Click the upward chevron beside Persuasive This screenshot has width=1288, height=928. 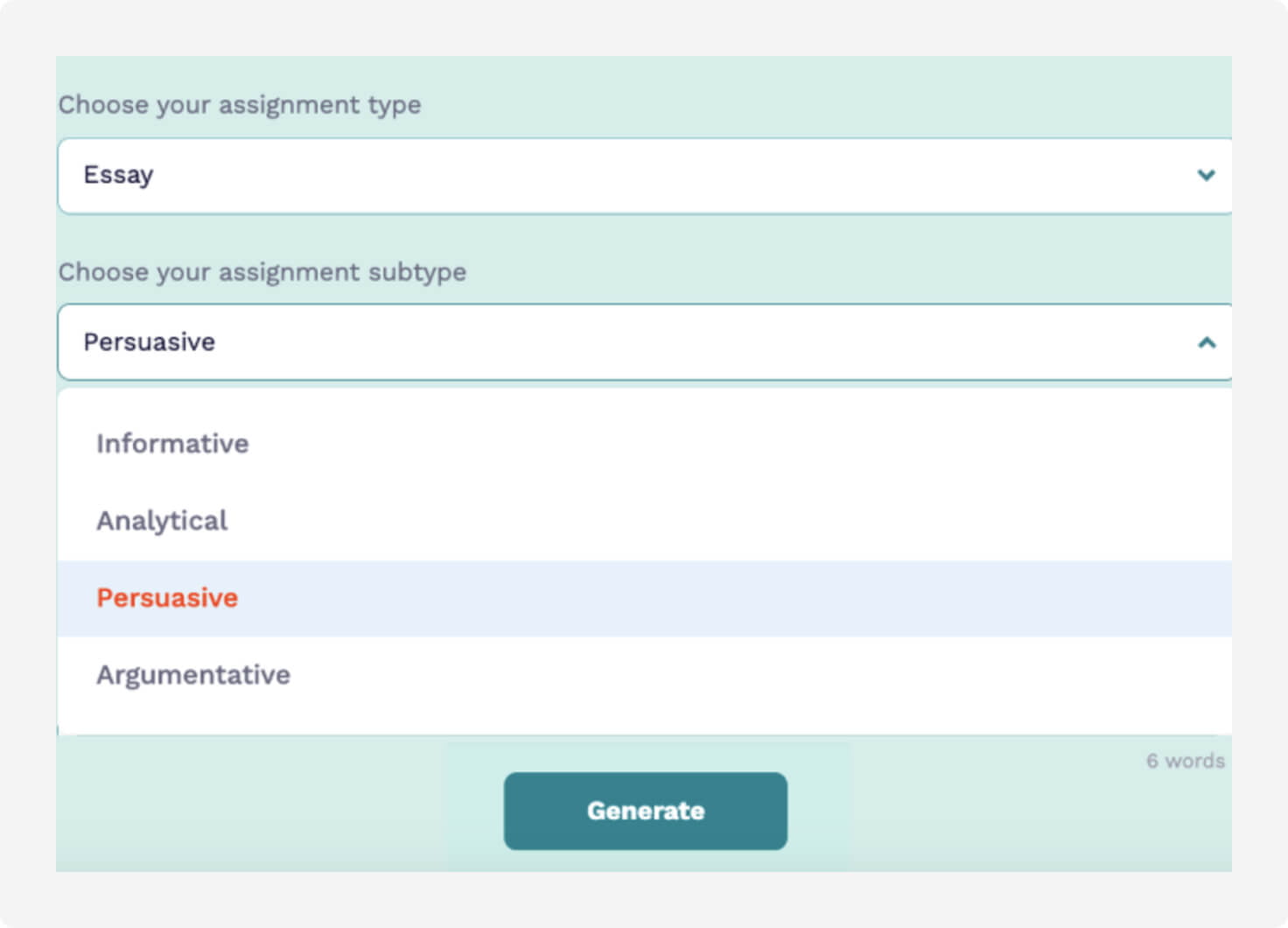click(1207, 341)
